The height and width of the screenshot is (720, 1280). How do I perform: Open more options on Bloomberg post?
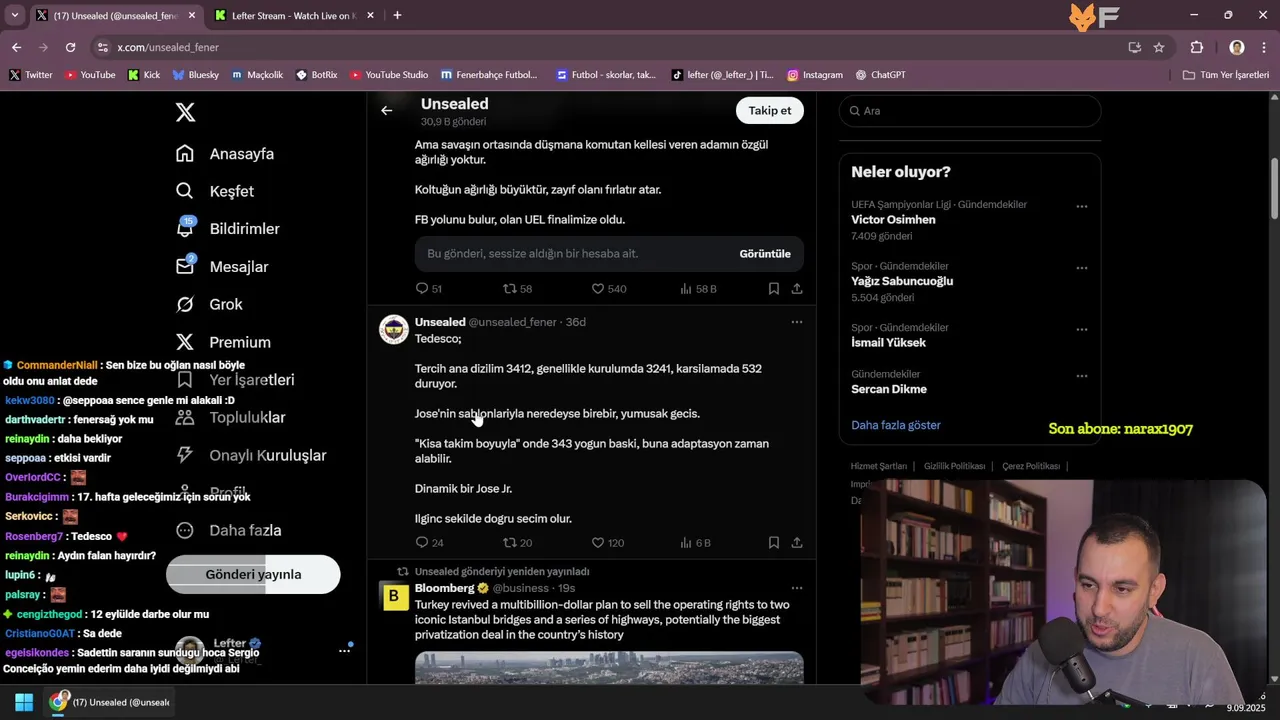tap(797, 588)
